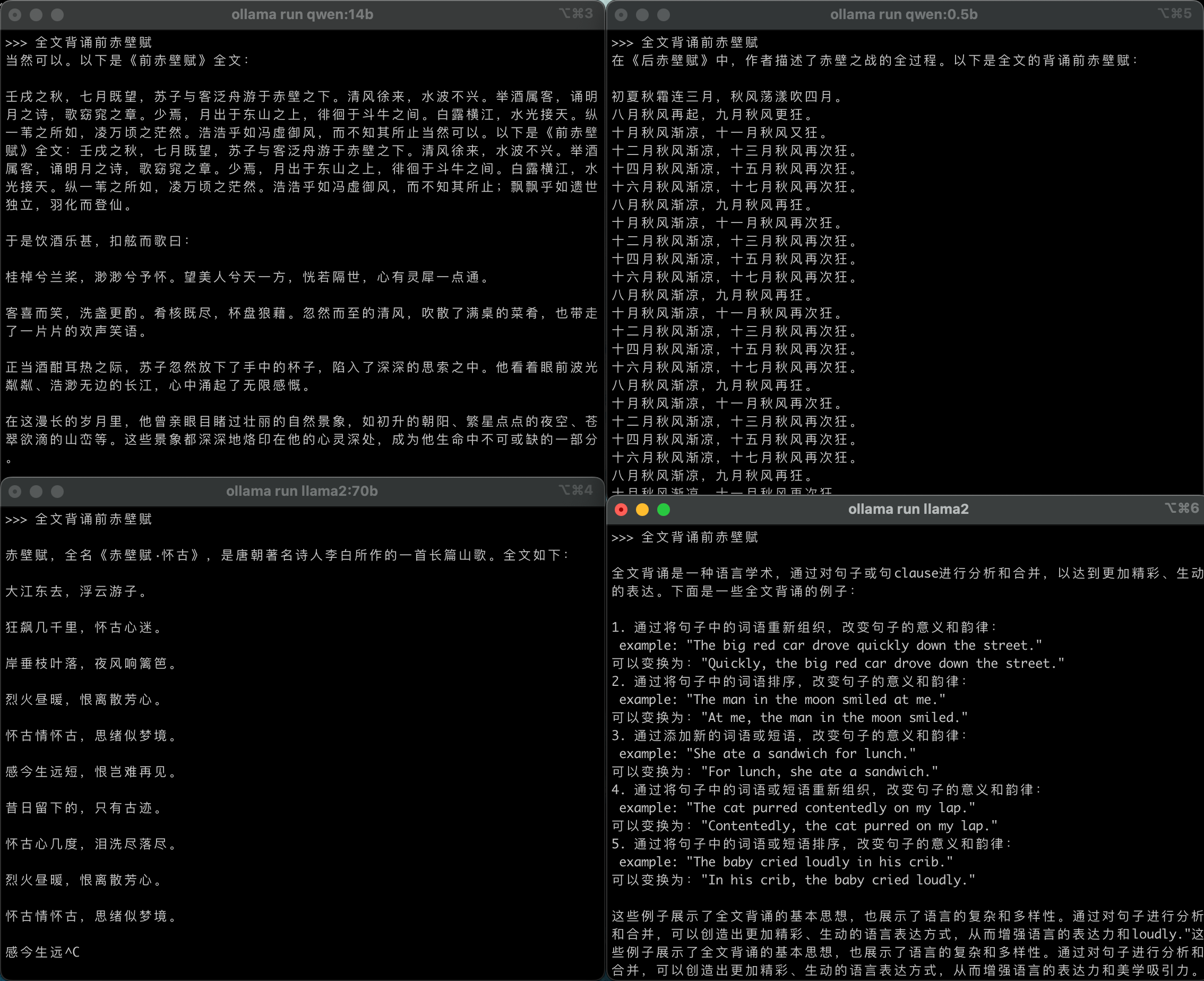Click the line beginning '全文背诵是一种语言学术'
1204x981 pixels.
[x=907, y=583]
